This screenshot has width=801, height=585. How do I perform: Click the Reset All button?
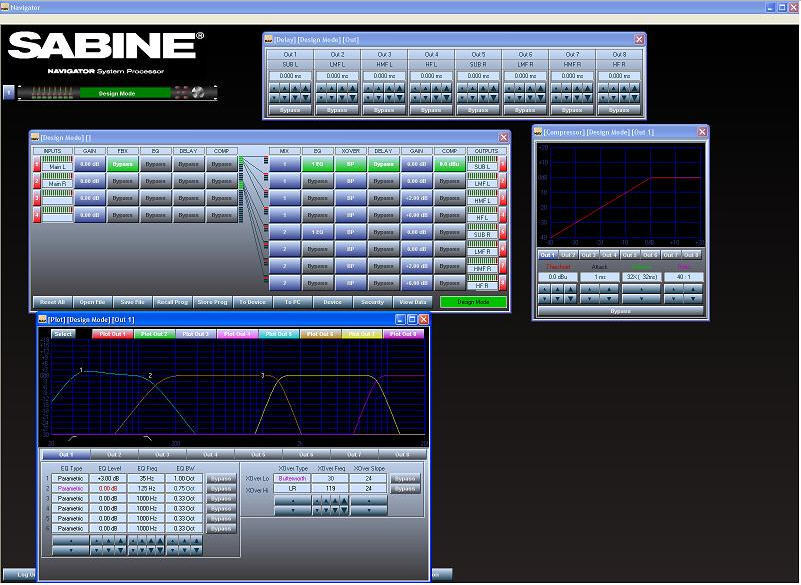(x=52, y=302)
